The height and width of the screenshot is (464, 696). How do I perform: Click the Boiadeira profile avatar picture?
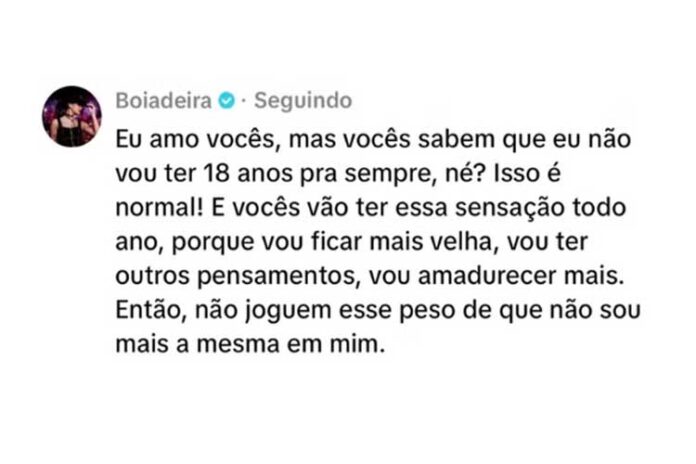coord(71,116)
